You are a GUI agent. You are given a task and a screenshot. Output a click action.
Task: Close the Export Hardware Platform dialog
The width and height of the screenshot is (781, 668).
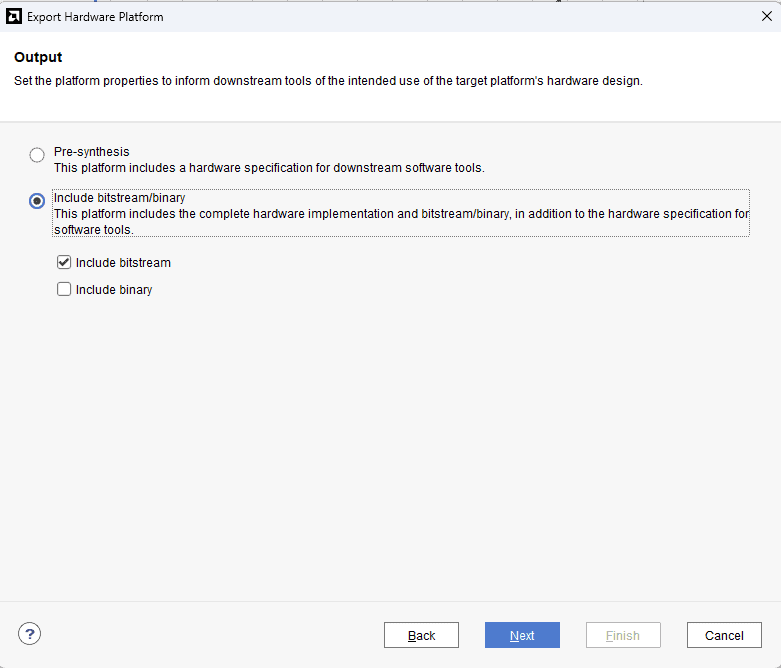tap(766, 16)
